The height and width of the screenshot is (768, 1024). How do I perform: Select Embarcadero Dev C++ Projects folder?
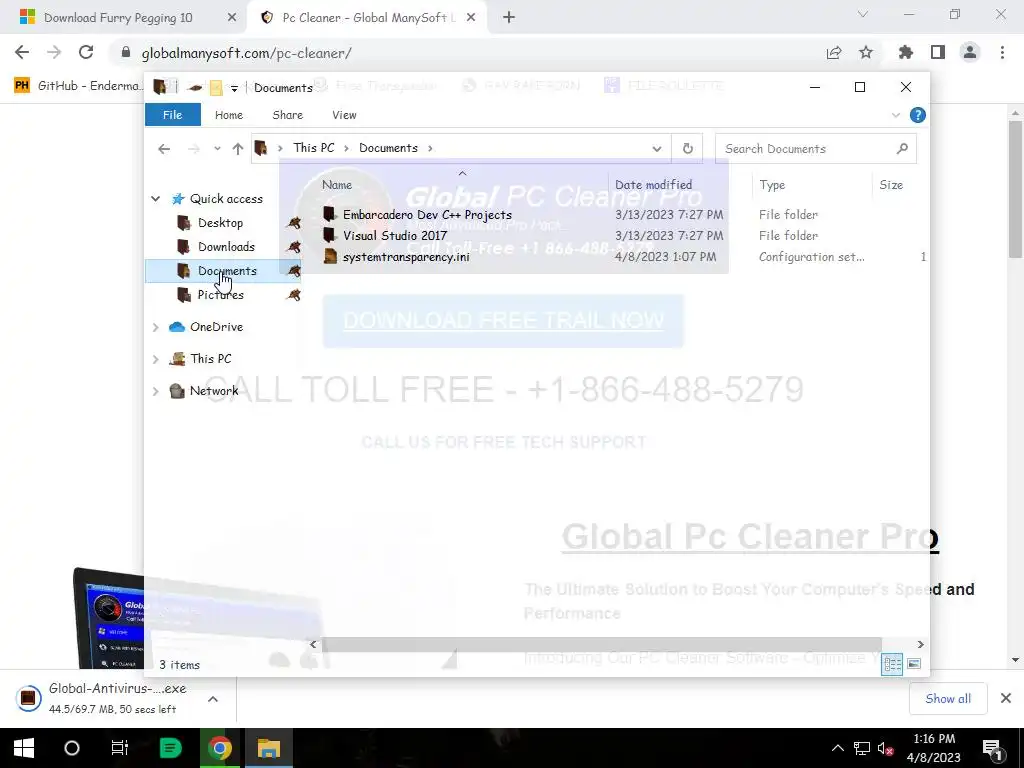[427, 215]
